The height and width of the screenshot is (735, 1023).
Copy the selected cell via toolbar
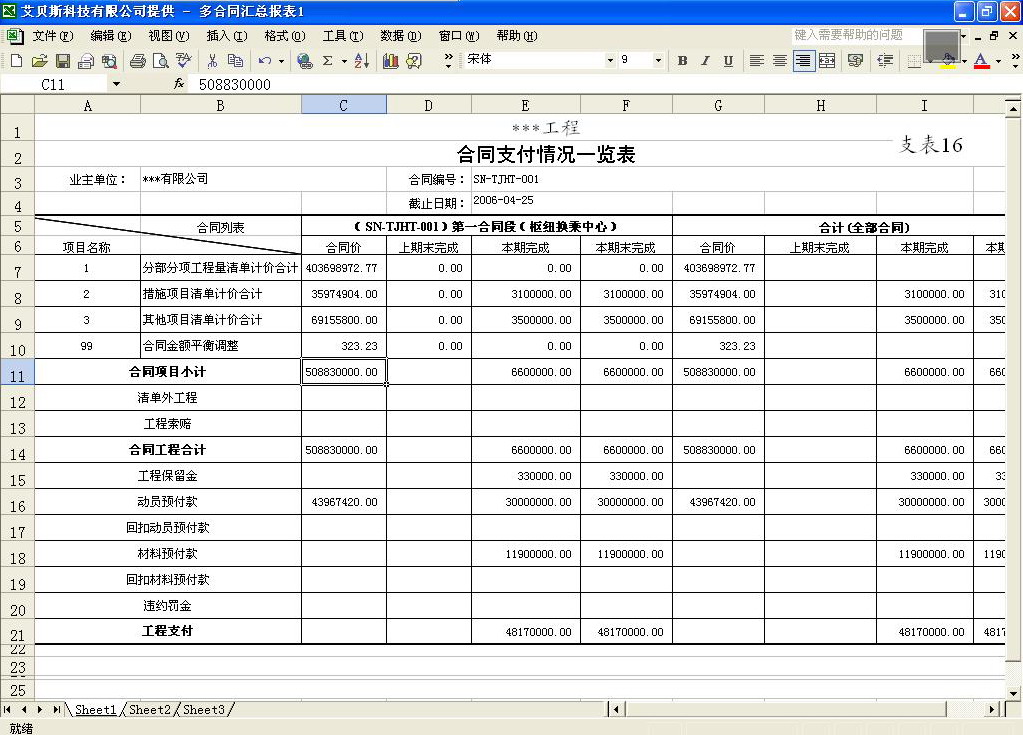click(235, 61)
